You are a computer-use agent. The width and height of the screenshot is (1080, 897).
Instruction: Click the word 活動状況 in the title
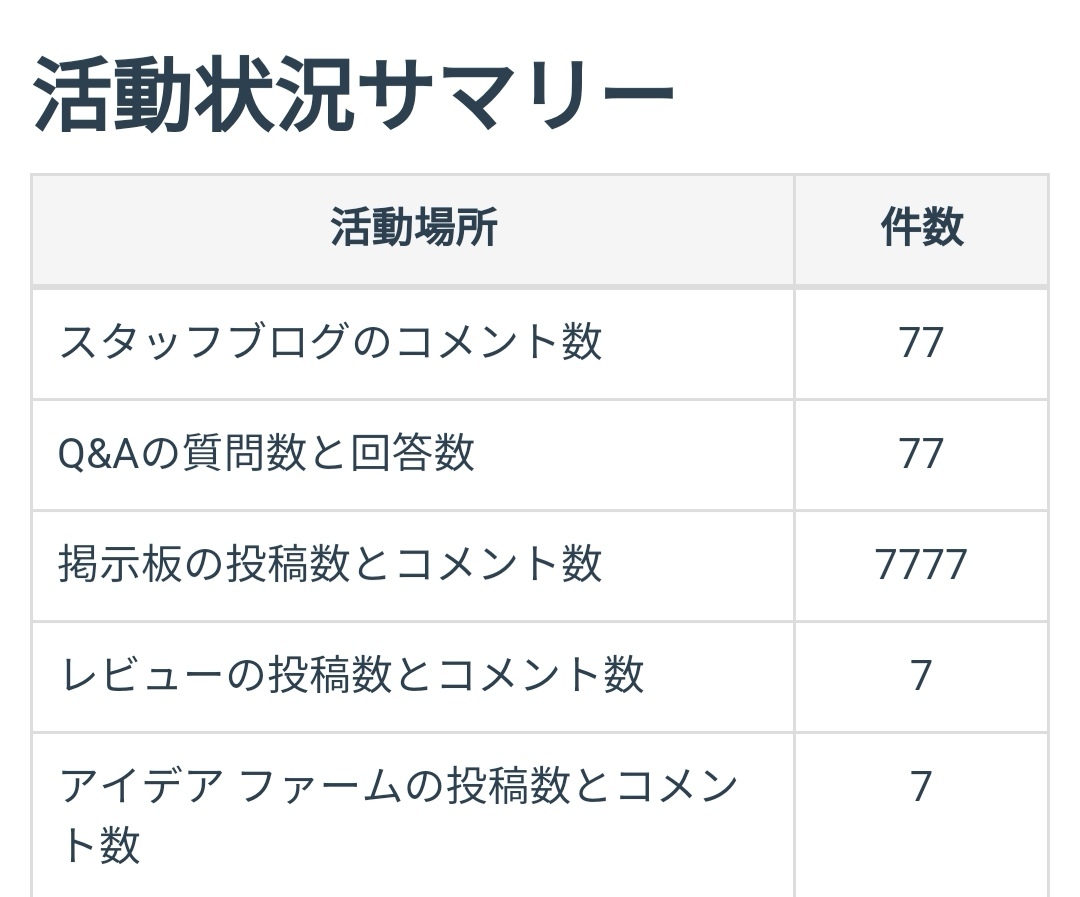[194, 97]
